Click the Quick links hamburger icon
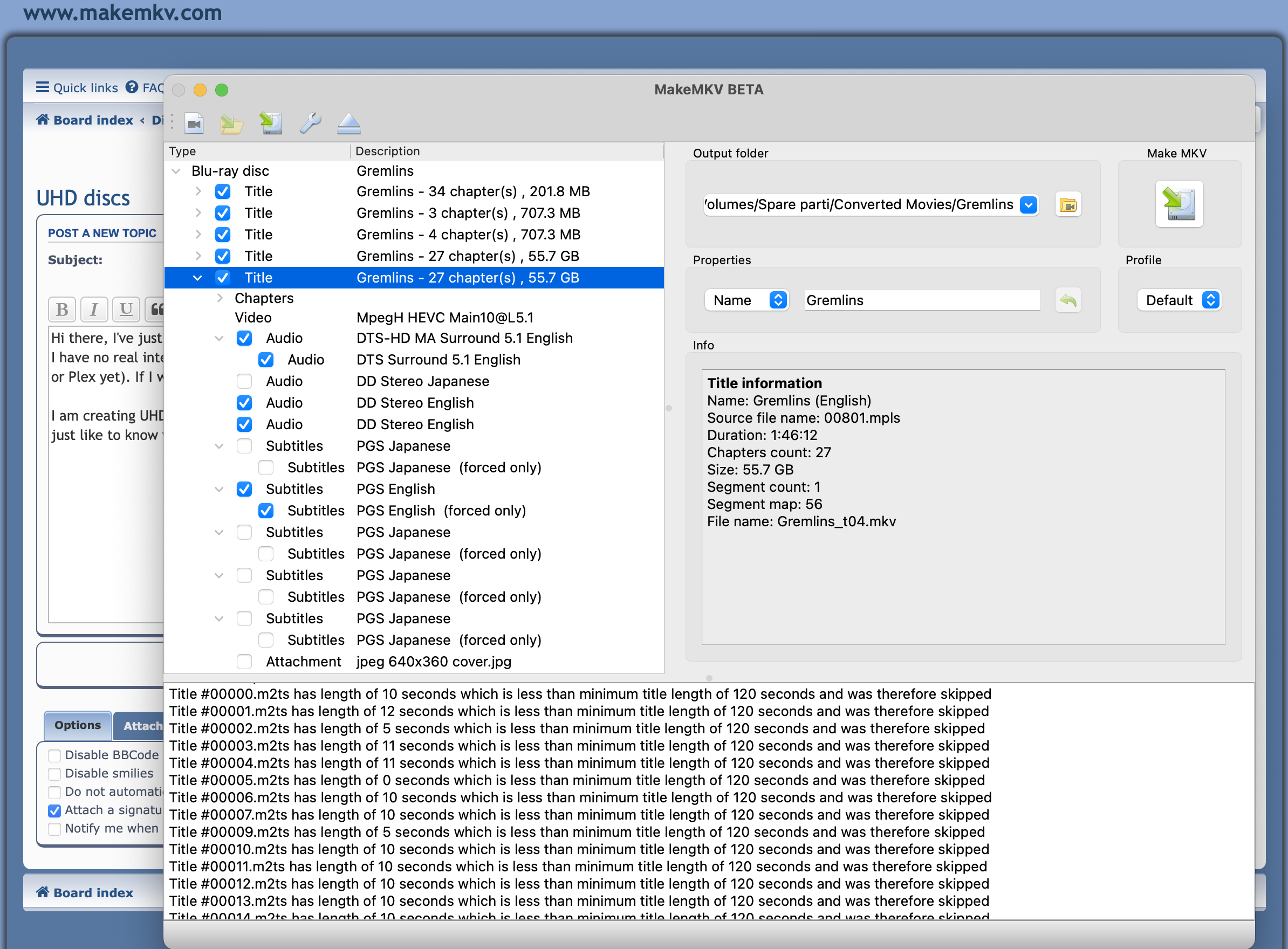 (x=43, y=87)
